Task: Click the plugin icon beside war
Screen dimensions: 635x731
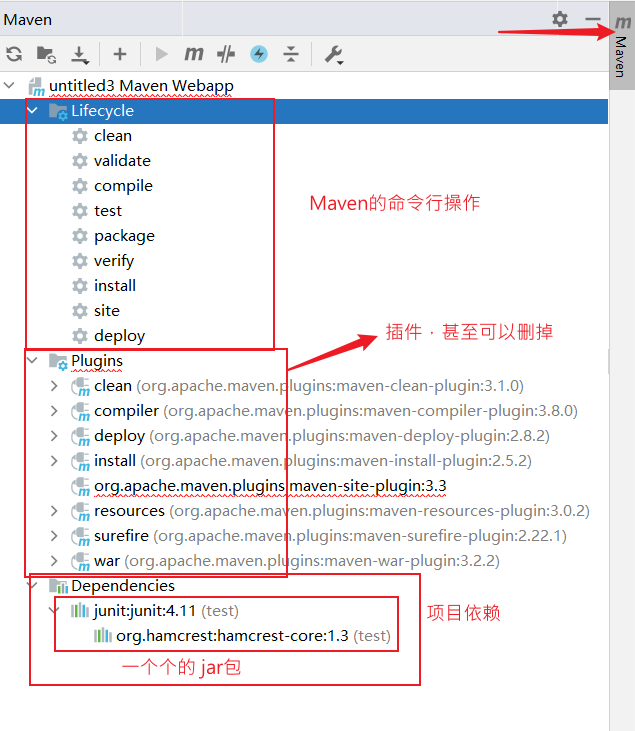Action: [x=80, y=561]
